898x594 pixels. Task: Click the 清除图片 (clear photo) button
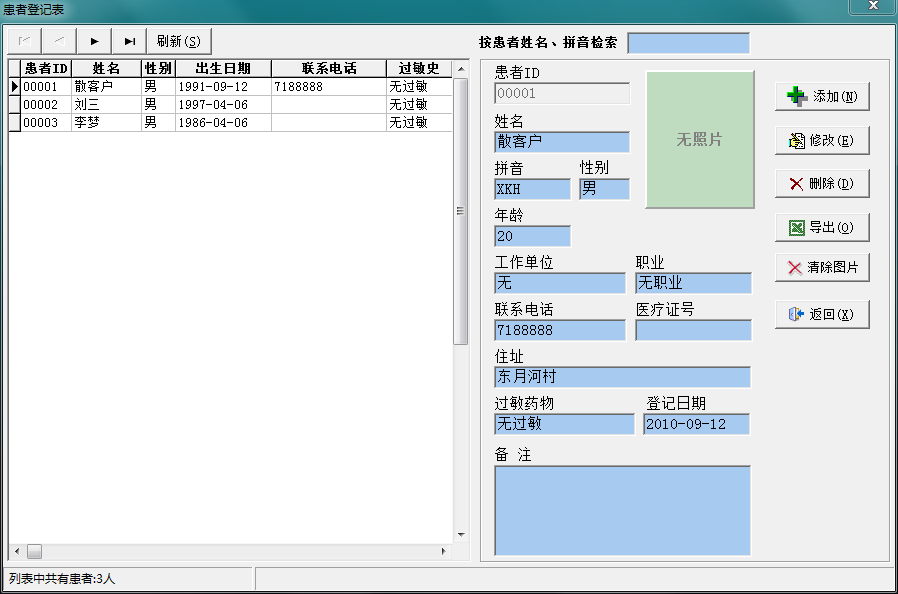coord(822,268)
